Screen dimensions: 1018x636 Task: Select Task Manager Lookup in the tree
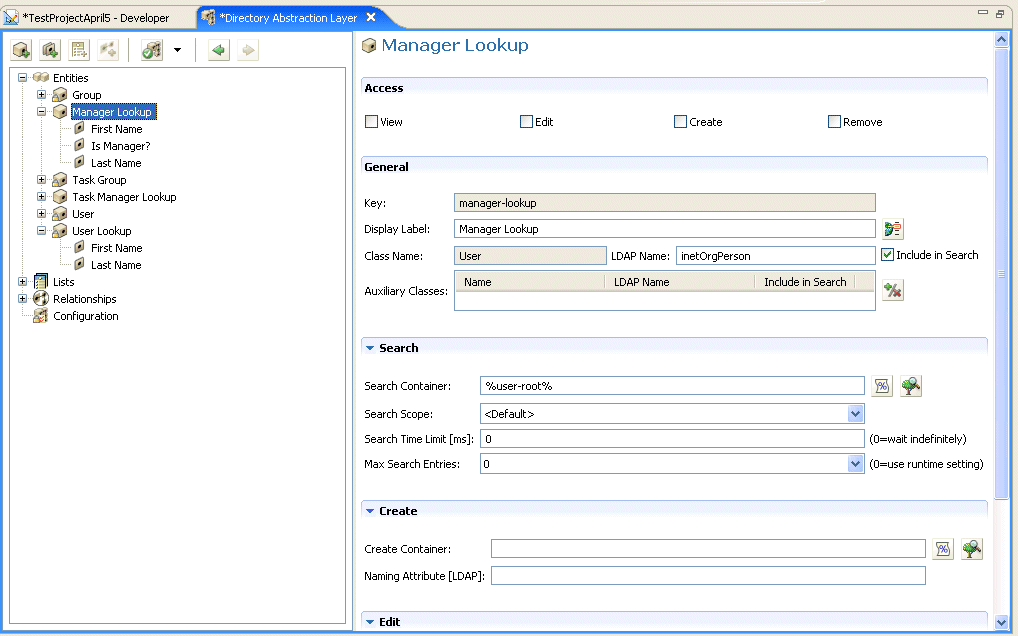[x=124, y=197]
